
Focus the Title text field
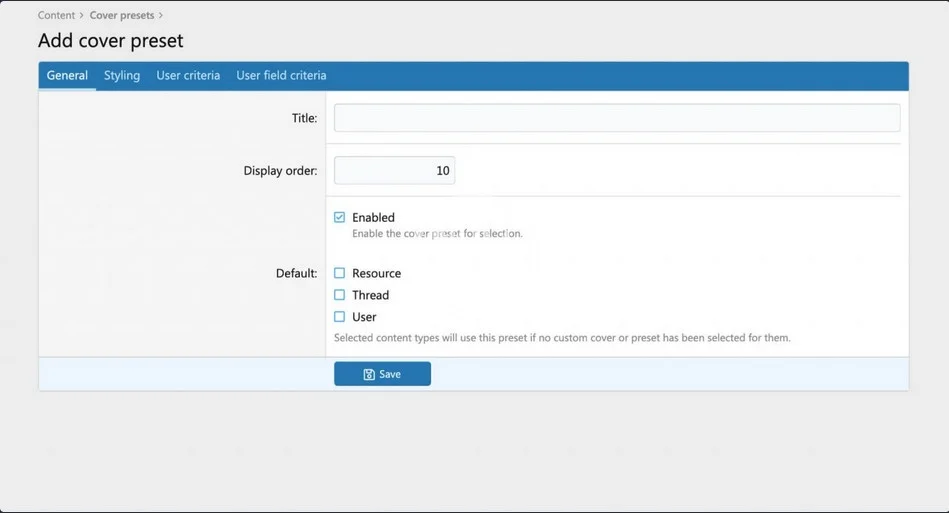tap(616, 118)
